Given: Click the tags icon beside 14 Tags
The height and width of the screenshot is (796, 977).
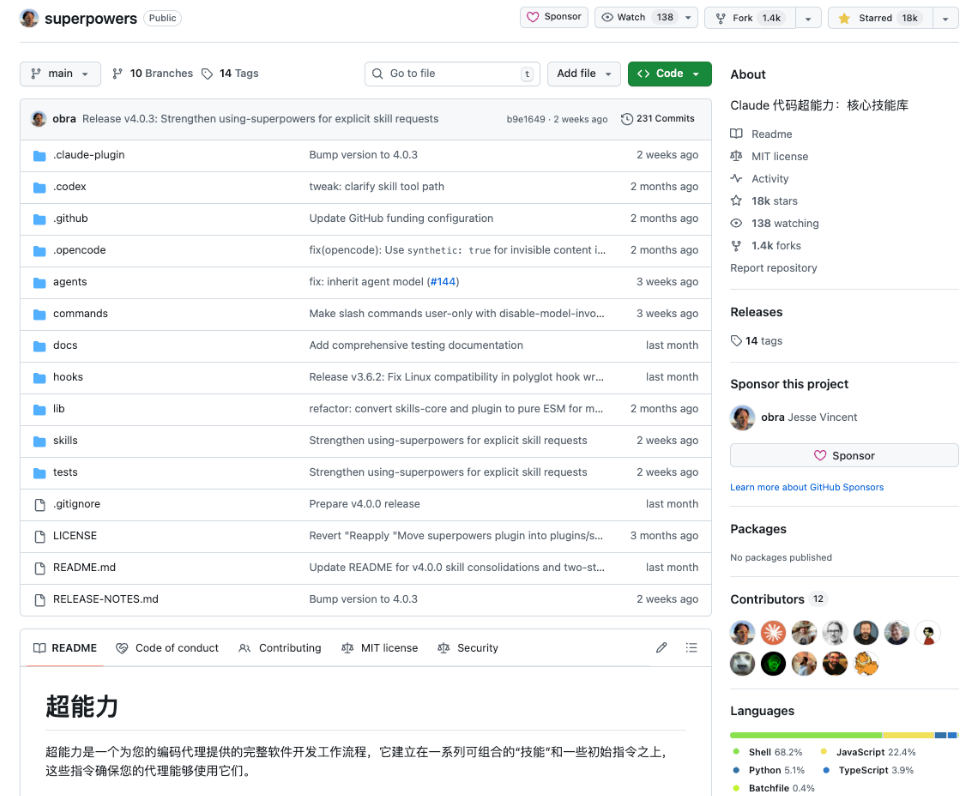Looking at the screenshot, I should point(207,73).
